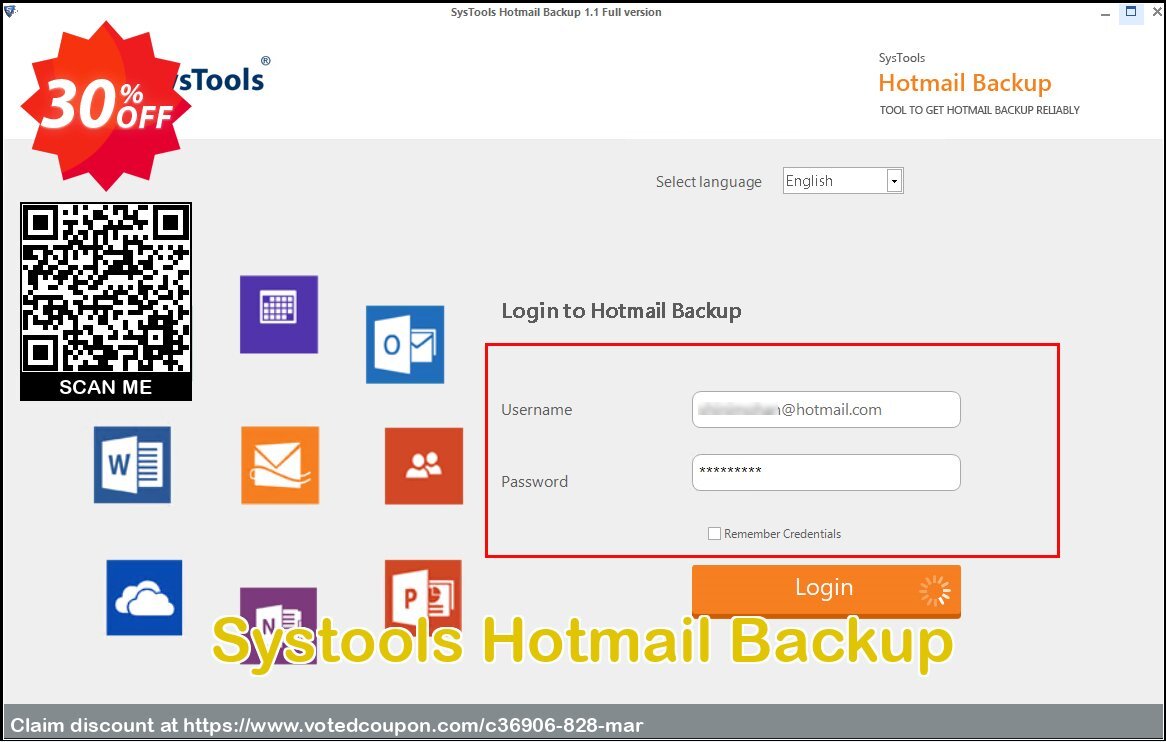Tick the Remember Credentials checkbox
1166x742 pixels.
click(x=714, y=533)
